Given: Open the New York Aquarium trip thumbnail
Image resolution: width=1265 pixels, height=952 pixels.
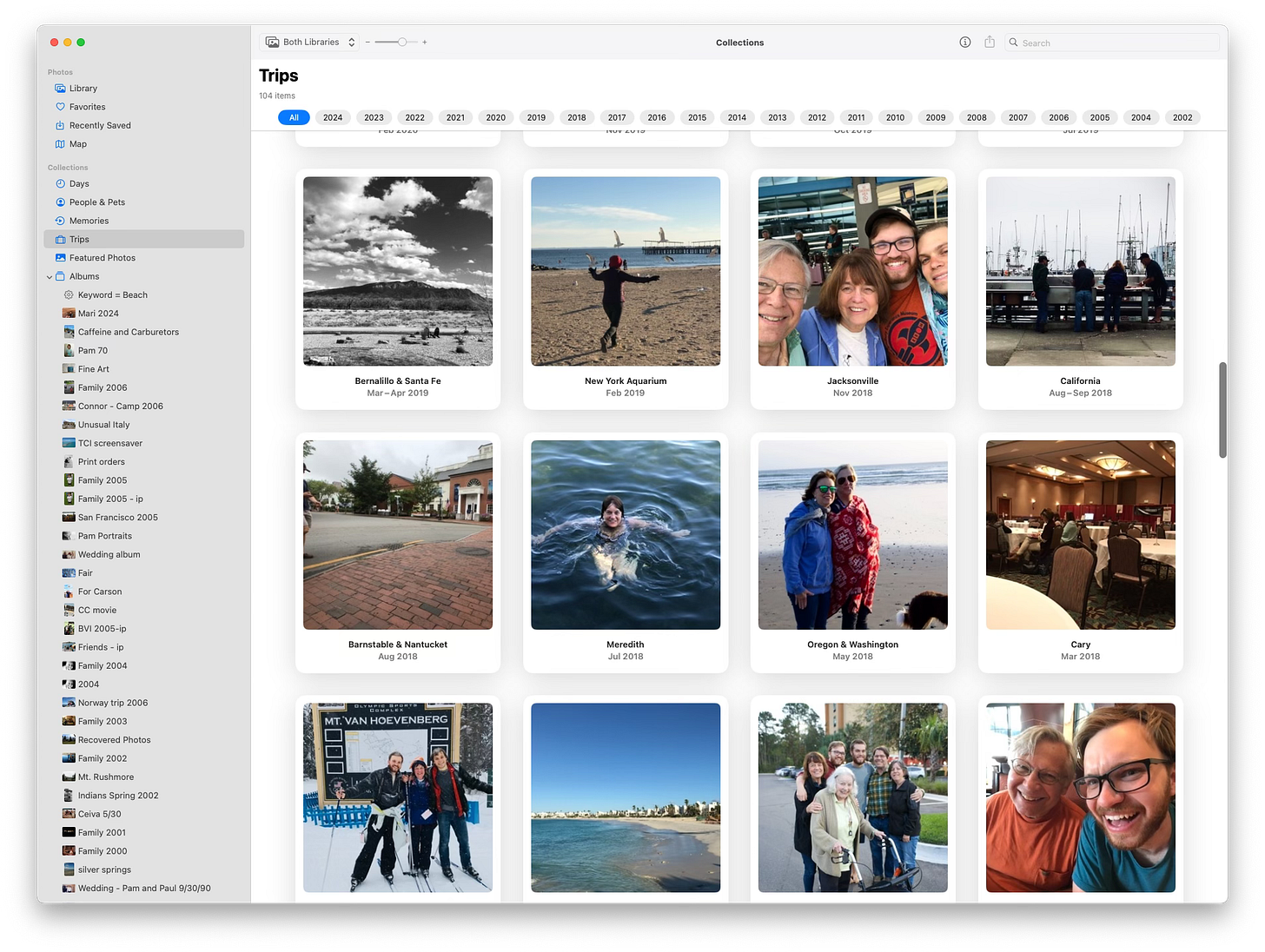Looking at the screenshot, I should 626,272.
